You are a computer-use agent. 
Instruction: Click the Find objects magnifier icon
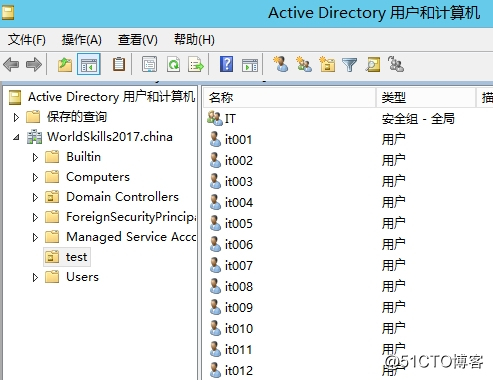point(373,64)
